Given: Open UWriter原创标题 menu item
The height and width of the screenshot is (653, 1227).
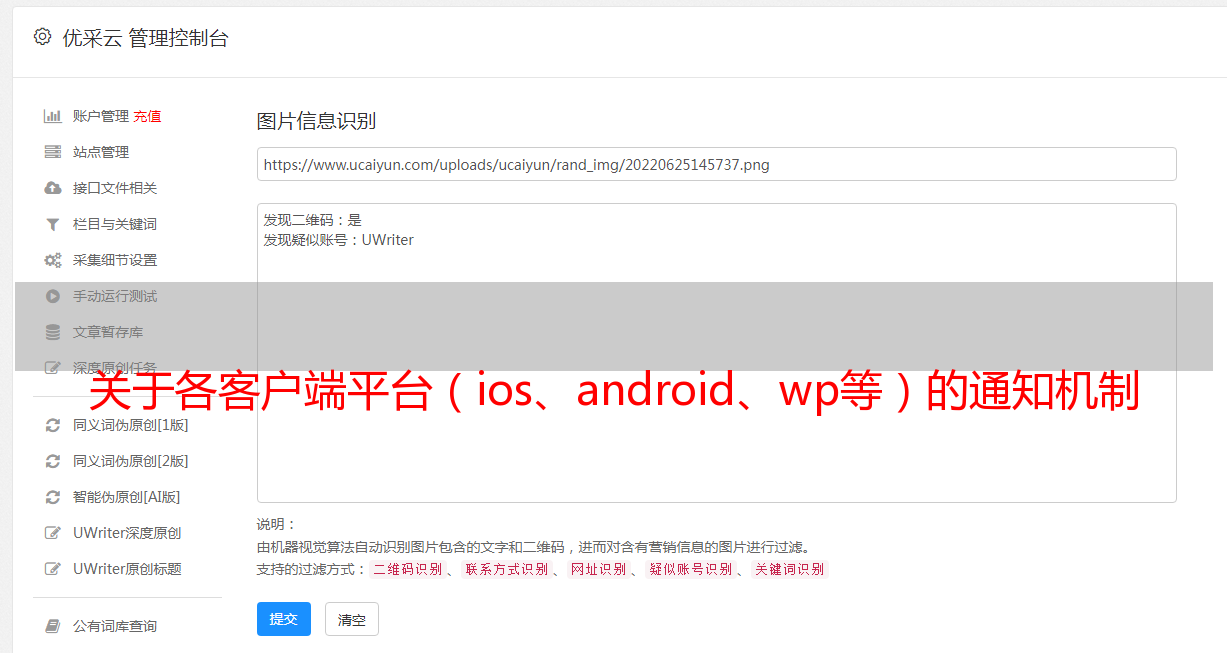Looking at the screenshot, I should [x=127, y=569].
